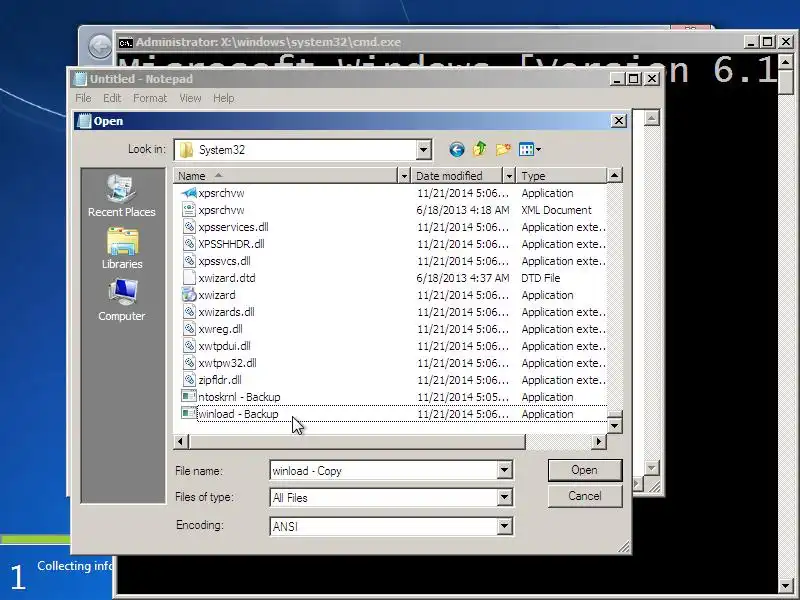
Task: Click the Notepad title bar icon
Action: coord(81,79)
